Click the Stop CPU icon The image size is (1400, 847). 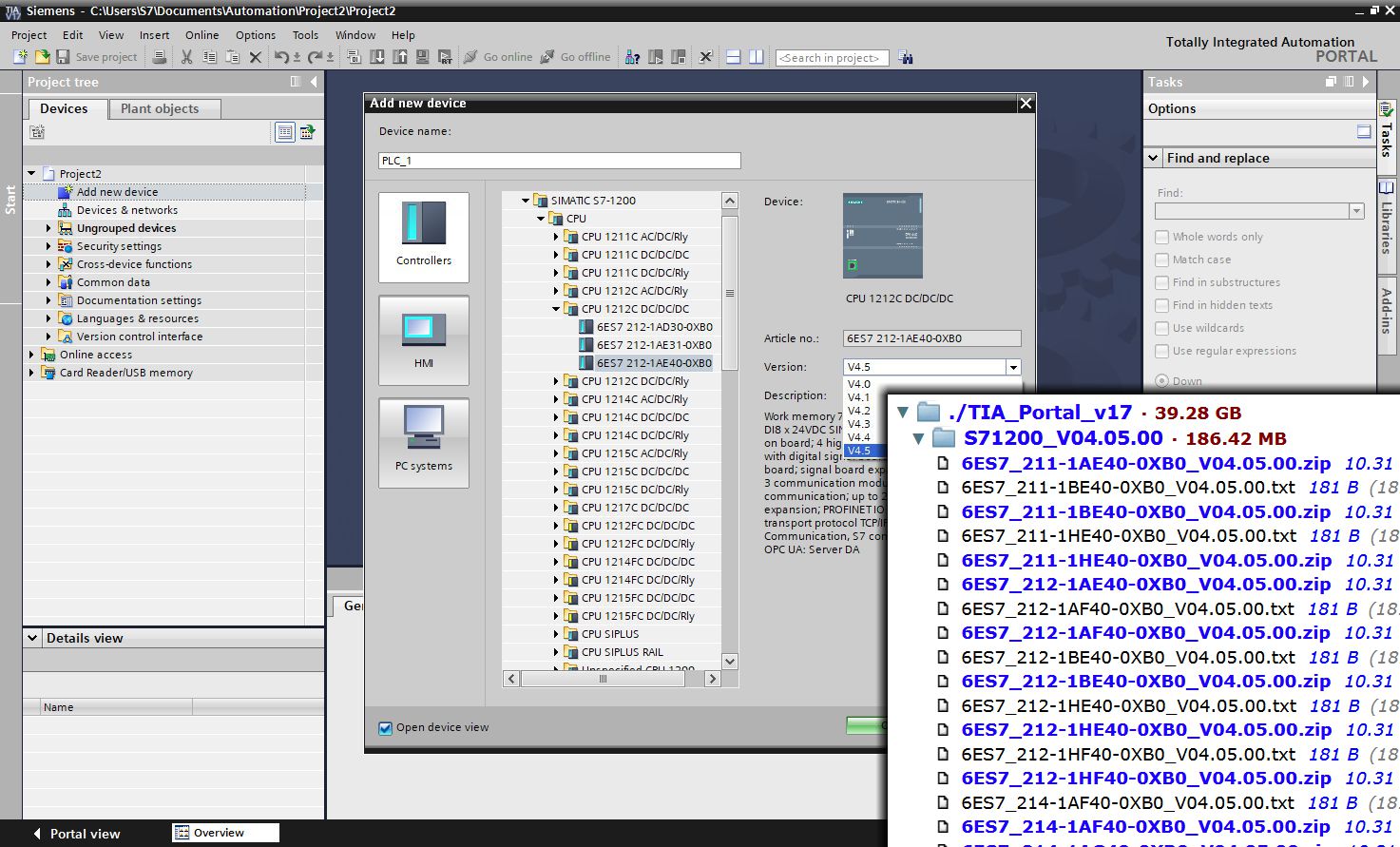tap(679, 57)
